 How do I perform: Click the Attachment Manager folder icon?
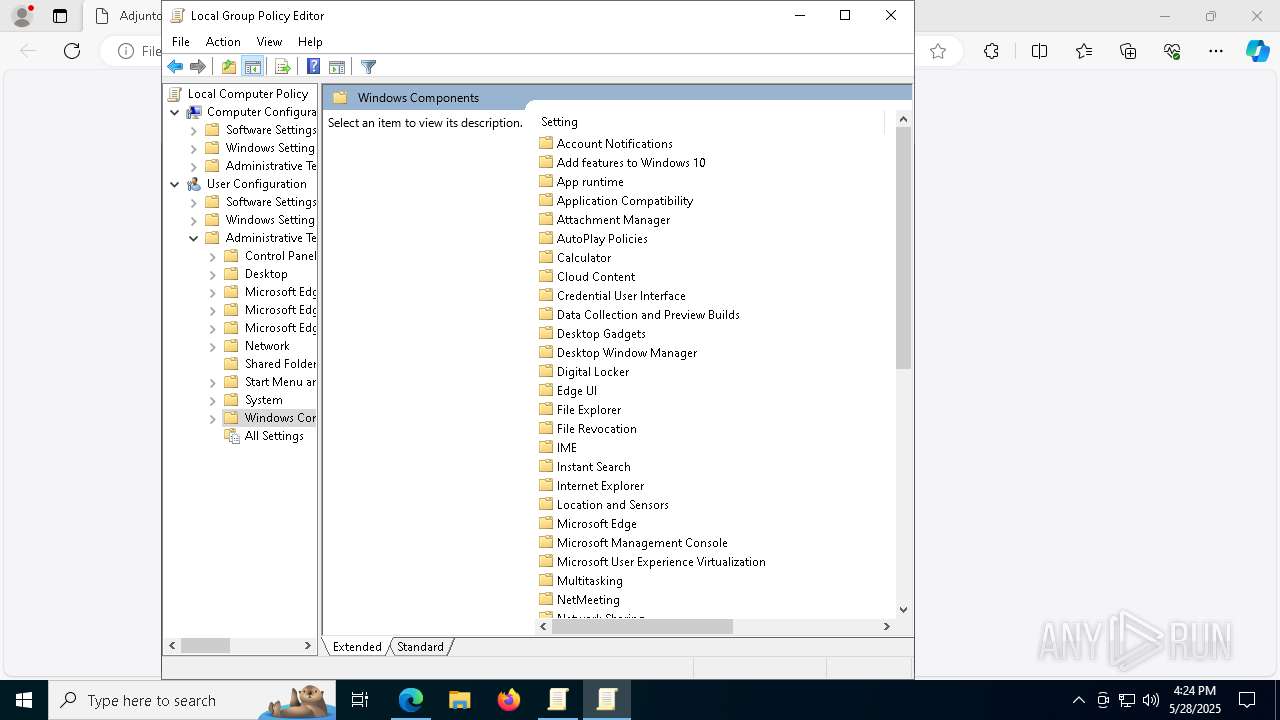pyautogui.click(x=546, y=219)
